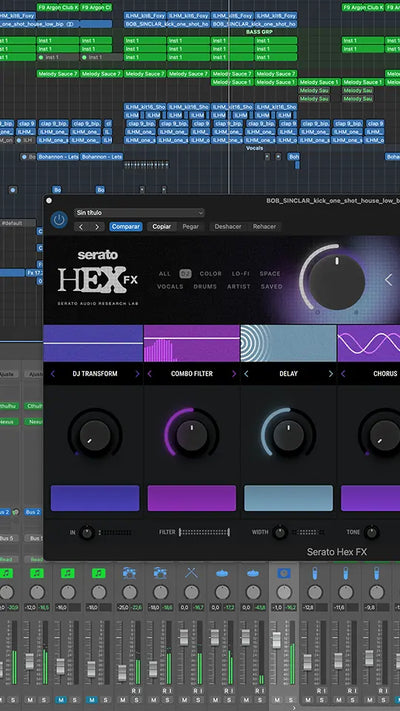
Task: Enable record on the -25,0 channel
Action: coord(134,691)
